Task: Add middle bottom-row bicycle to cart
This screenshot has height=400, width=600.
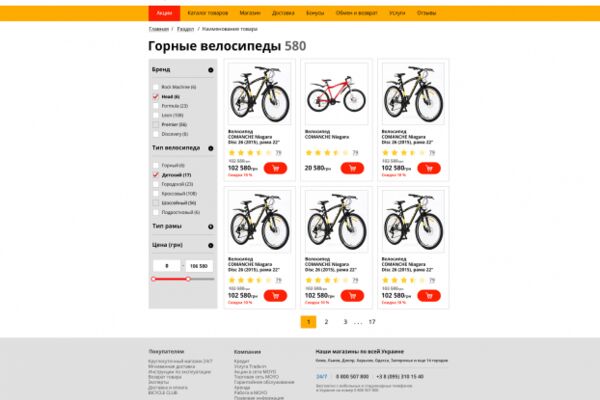Action: point(352,296)
